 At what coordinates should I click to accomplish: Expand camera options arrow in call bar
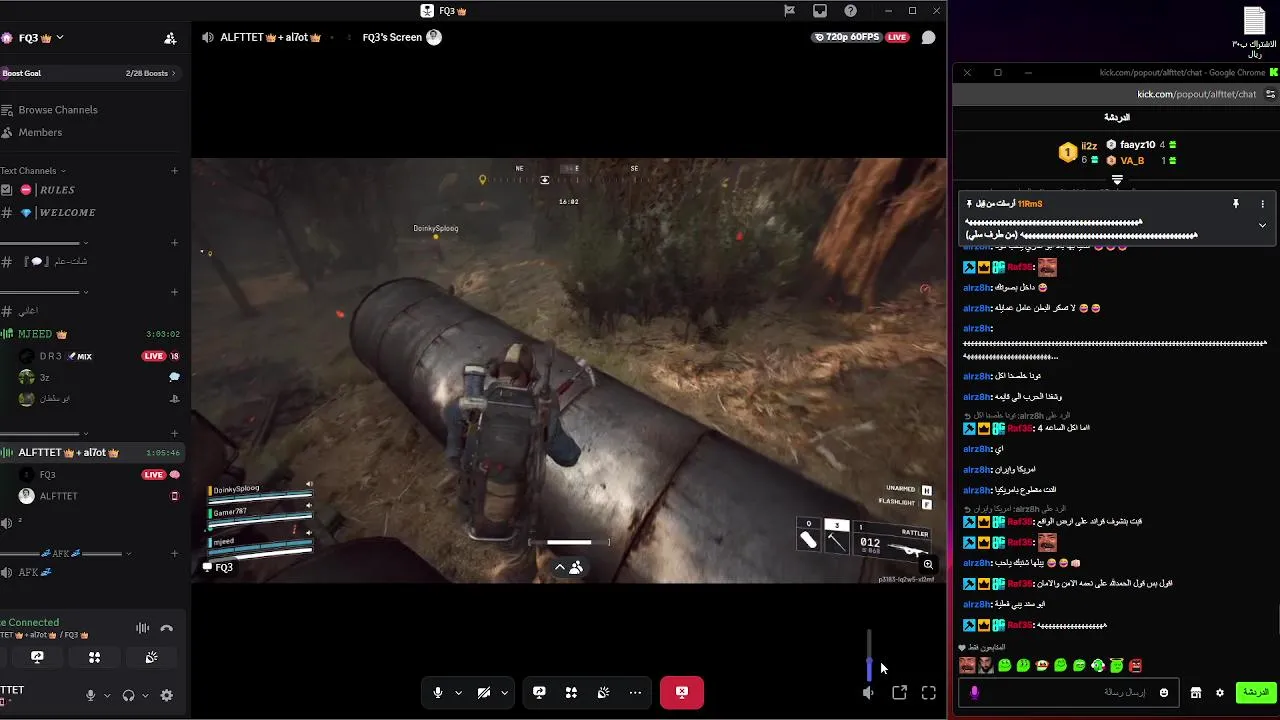pos(504,692)
